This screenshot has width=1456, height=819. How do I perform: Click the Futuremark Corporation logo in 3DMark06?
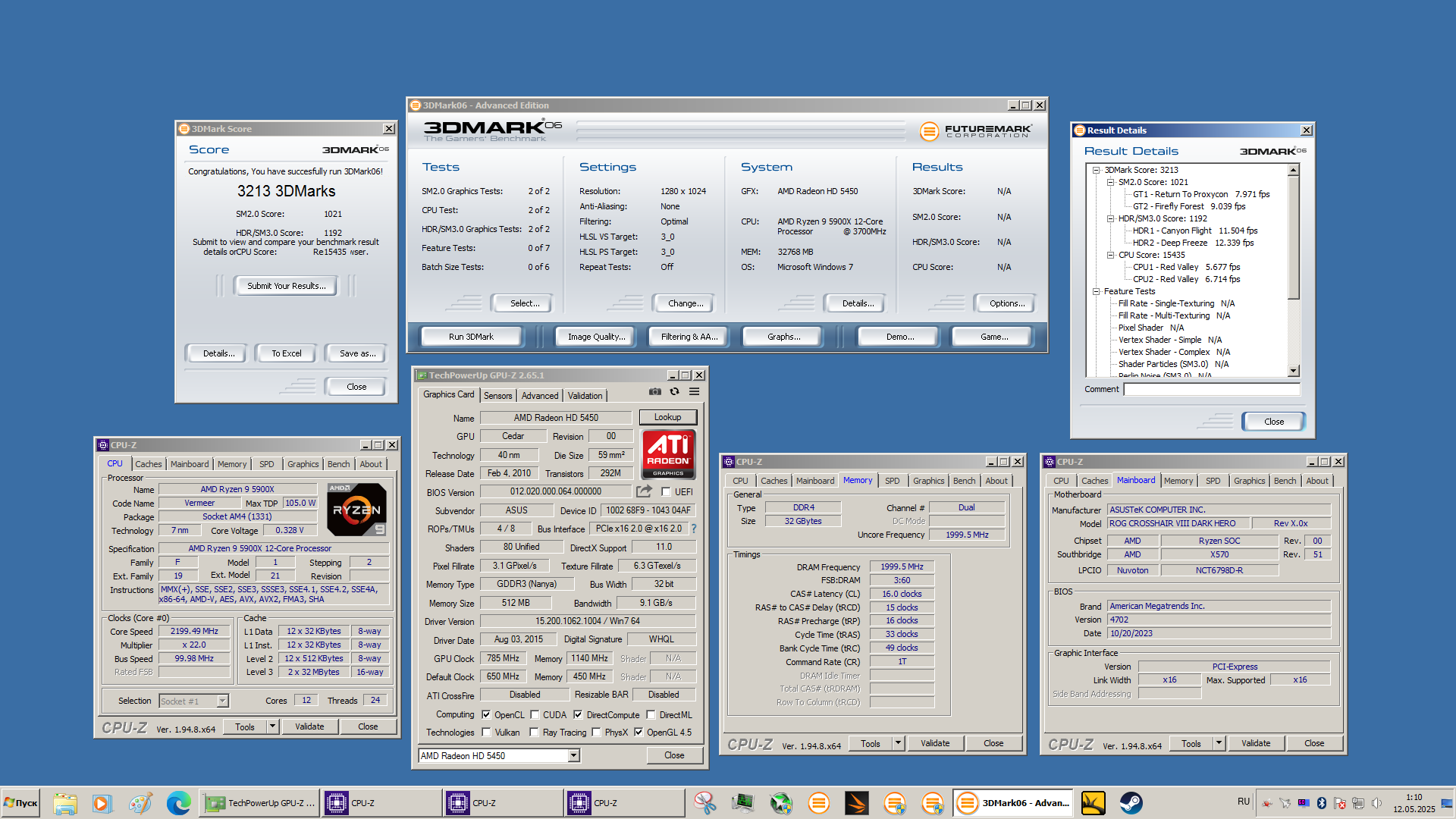975,131
